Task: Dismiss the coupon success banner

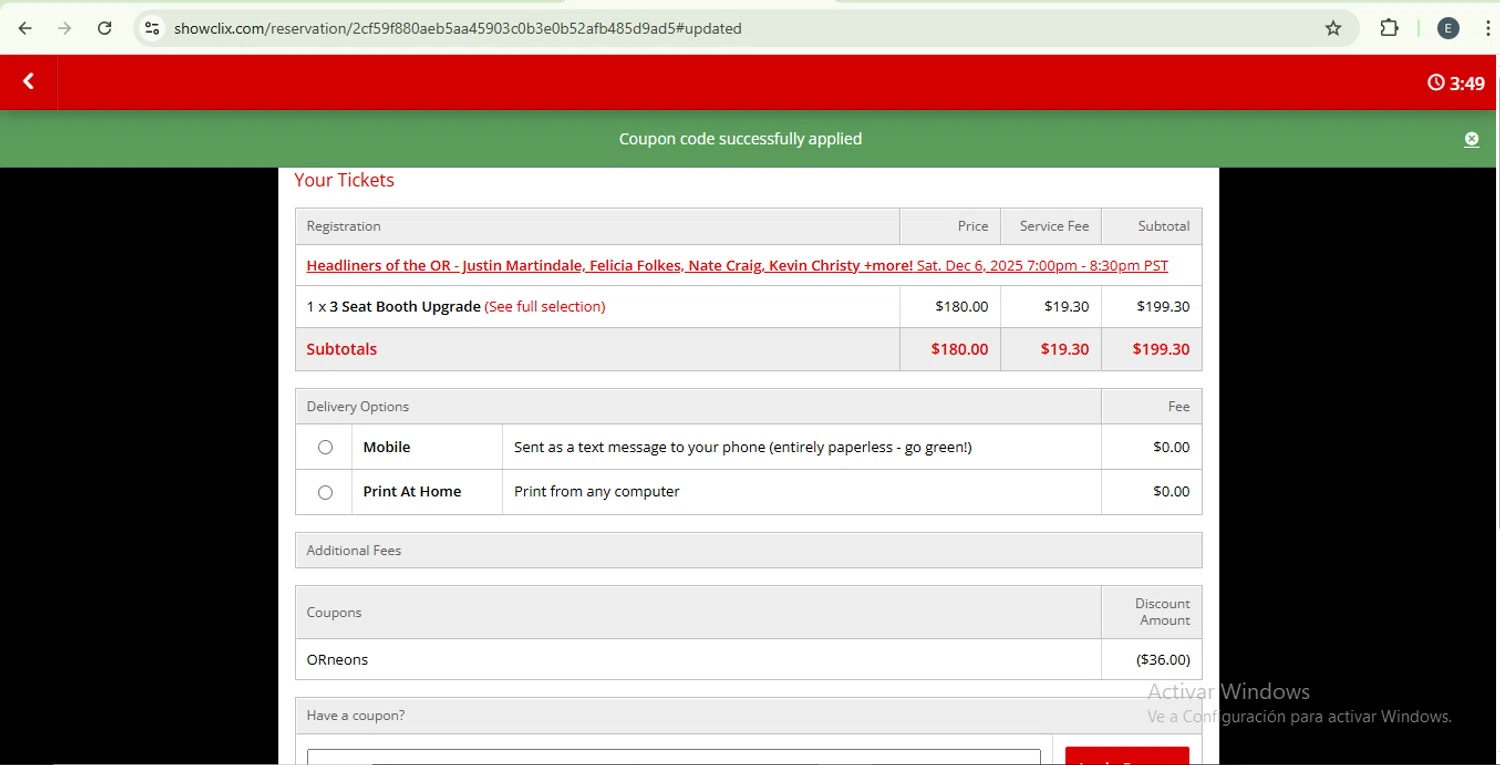Action: coord(1471,140)
